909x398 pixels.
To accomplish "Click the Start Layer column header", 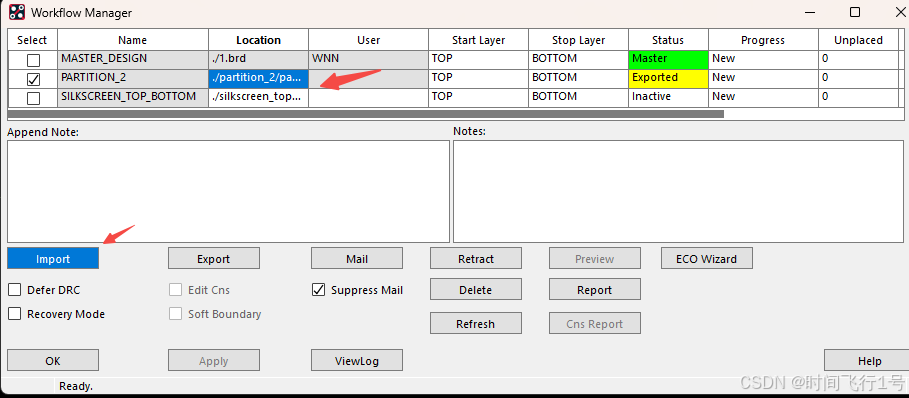I will (478, 40).
